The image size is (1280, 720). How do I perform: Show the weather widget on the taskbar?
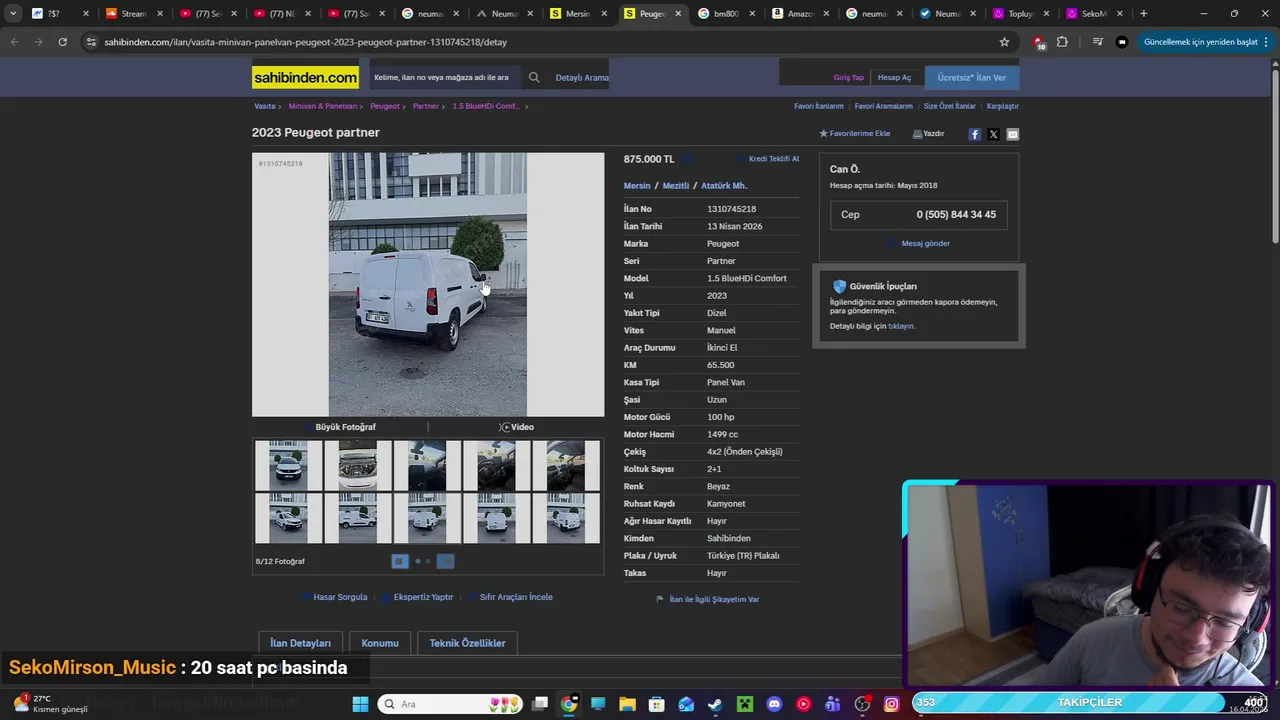pyautogui.click(x=50, y=704)
